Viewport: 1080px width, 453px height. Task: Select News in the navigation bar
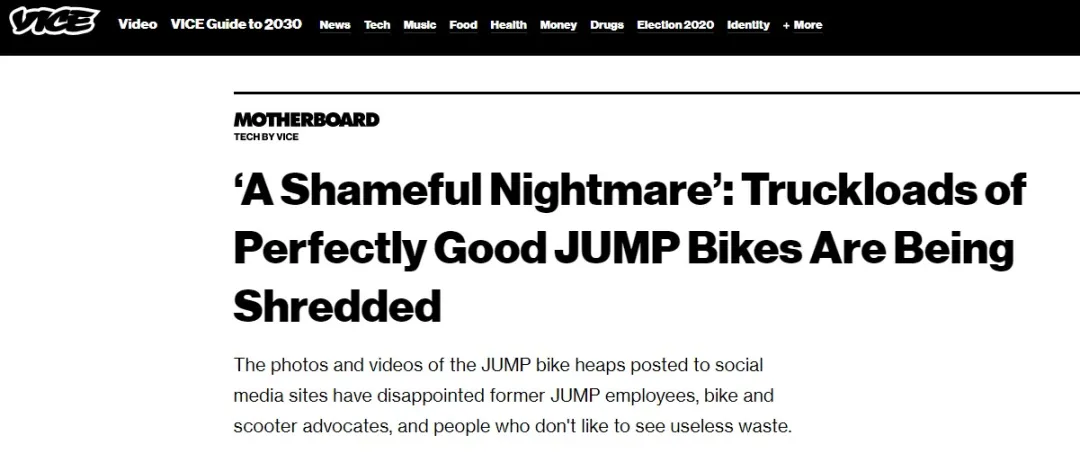(335, 25)
